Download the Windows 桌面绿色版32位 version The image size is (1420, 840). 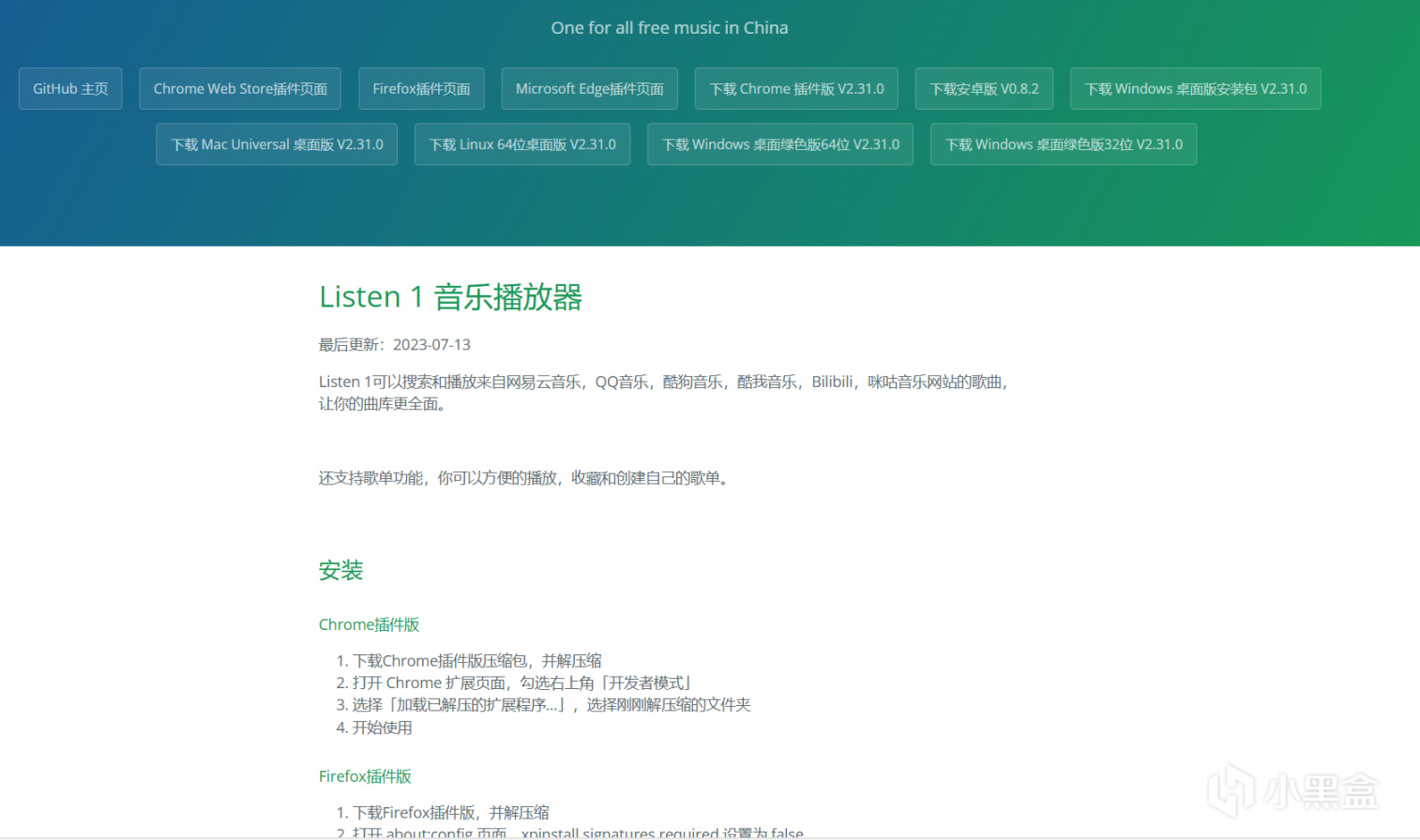pos(1063,143)
